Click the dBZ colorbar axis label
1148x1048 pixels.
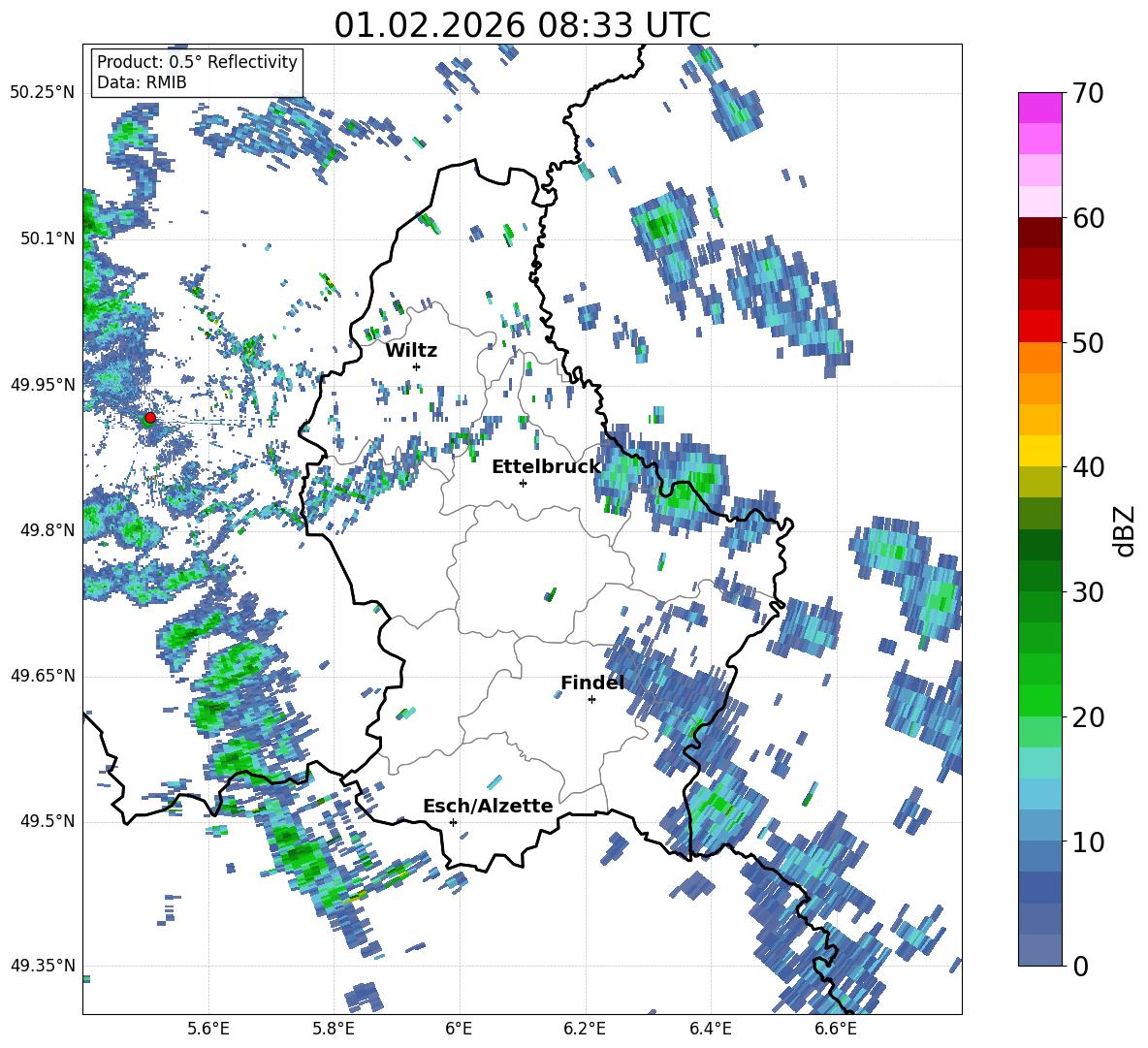1126,530
